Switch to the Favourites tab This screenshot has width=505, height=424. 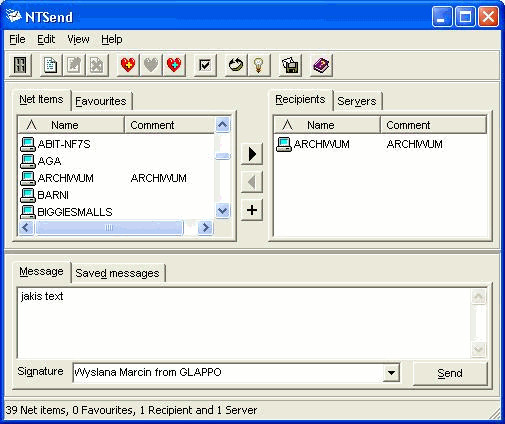(101, 101)
